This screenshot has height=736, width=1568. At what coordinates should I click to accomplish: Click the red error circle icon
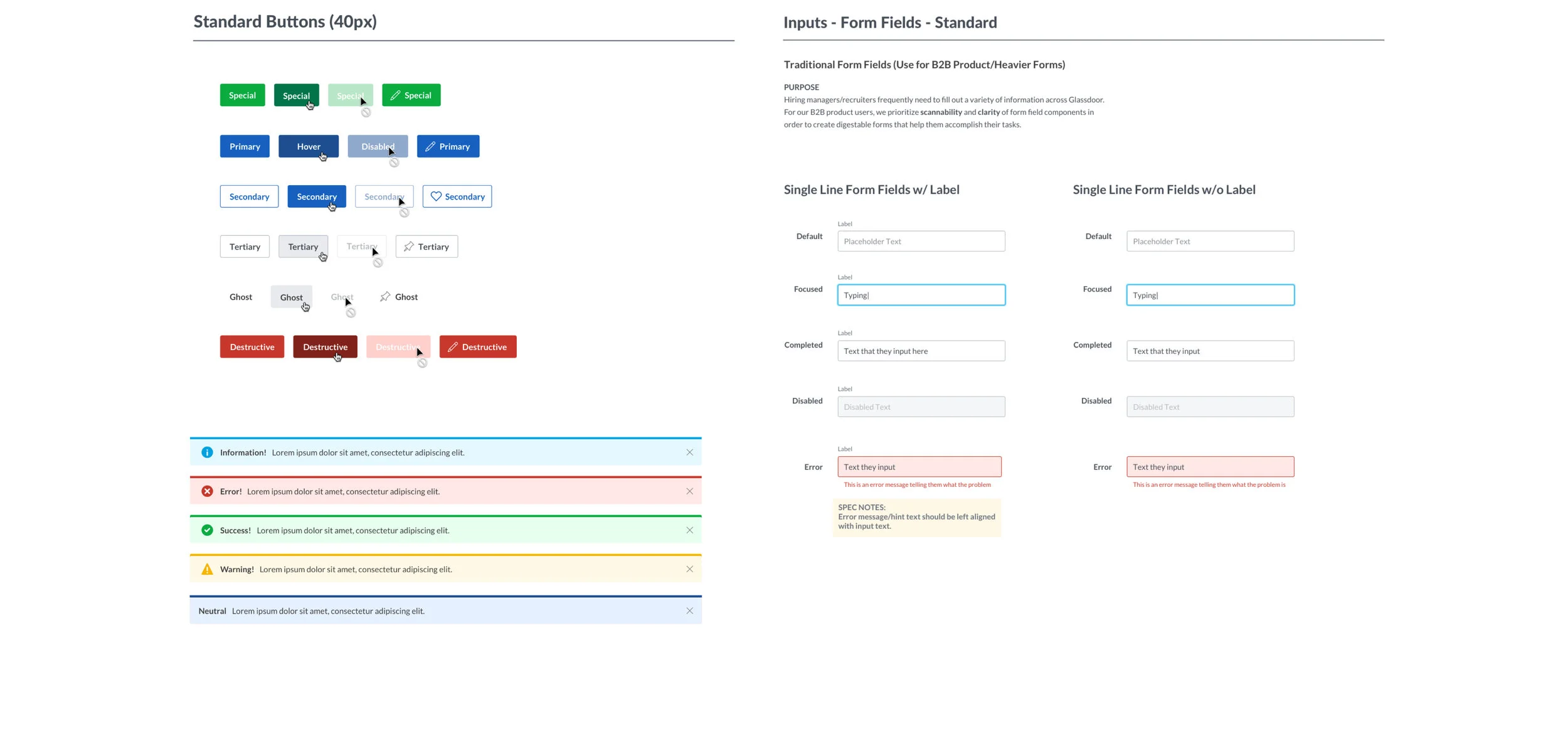point(207,491)
